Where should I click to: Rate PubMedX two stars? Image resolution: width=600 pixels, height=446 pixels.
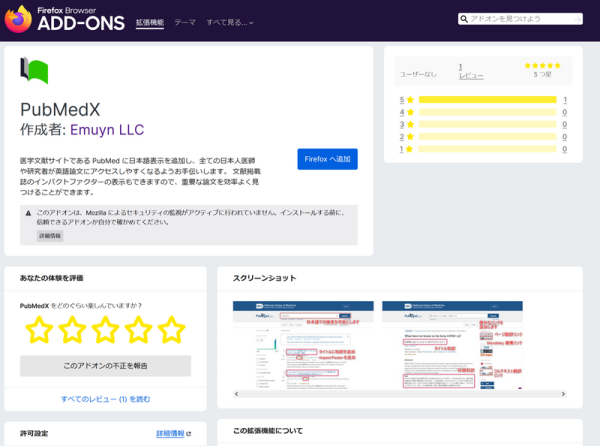(x=72, y=330)
